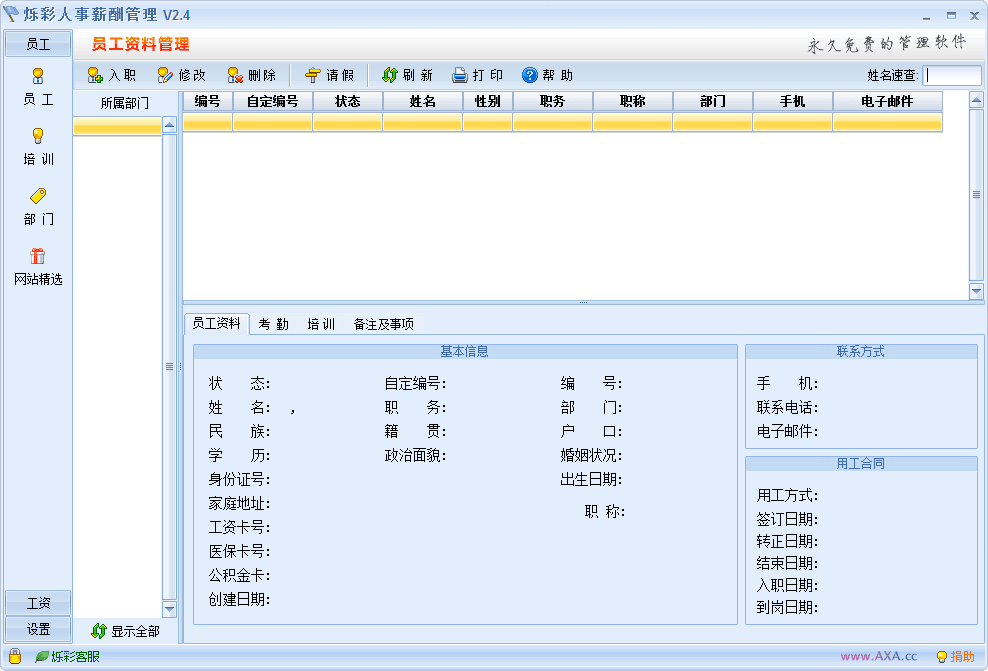Click the 捐助 lightbulb icon
Screen dimensions: 988x671
click(942, 657)
